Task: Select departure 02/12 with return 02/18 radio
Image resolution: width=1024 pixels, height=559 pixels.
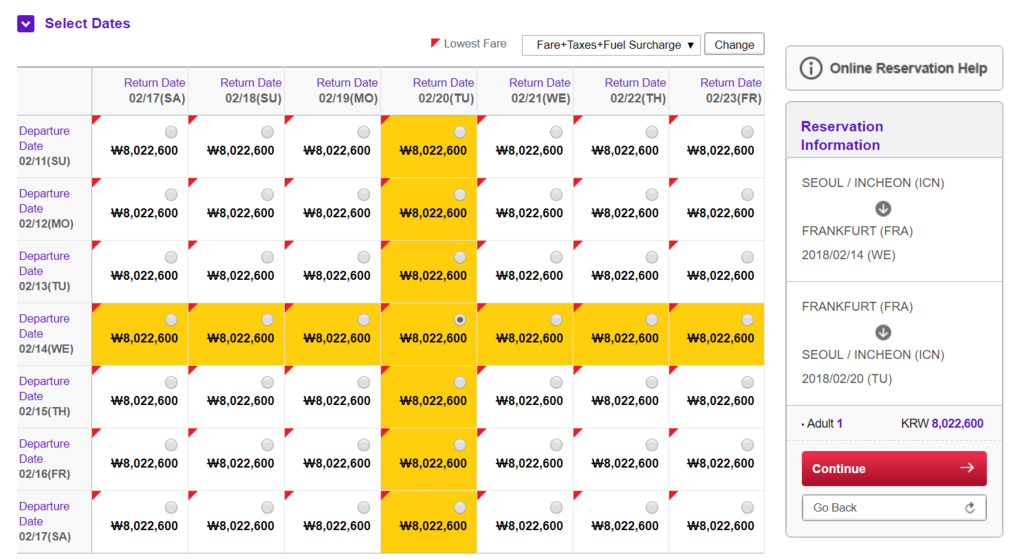Action: point(268,195)
